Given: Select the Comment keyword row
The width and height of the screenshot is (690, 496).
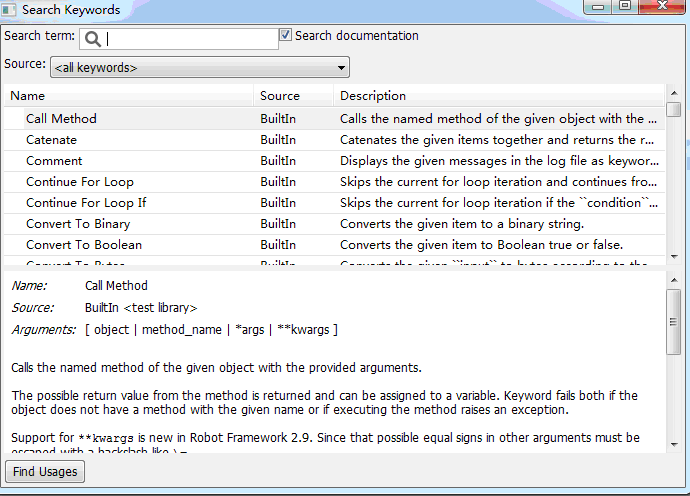Looking at the screenshot, I should point(334,161).
